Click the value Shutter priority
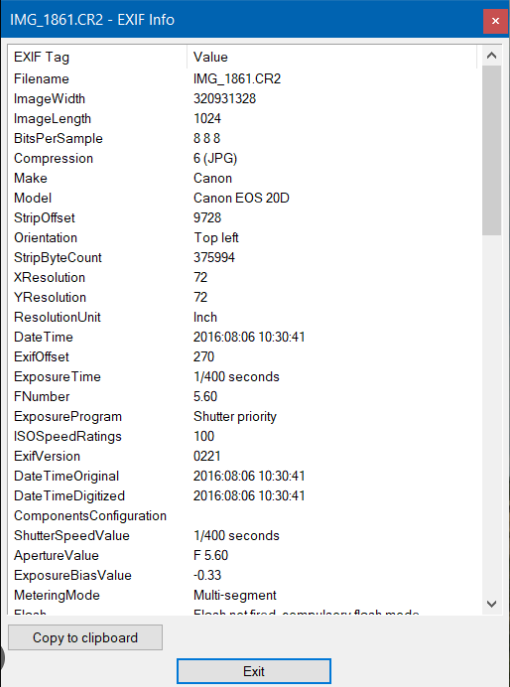Viewport: 510px width, 687px height. (235, 417)
